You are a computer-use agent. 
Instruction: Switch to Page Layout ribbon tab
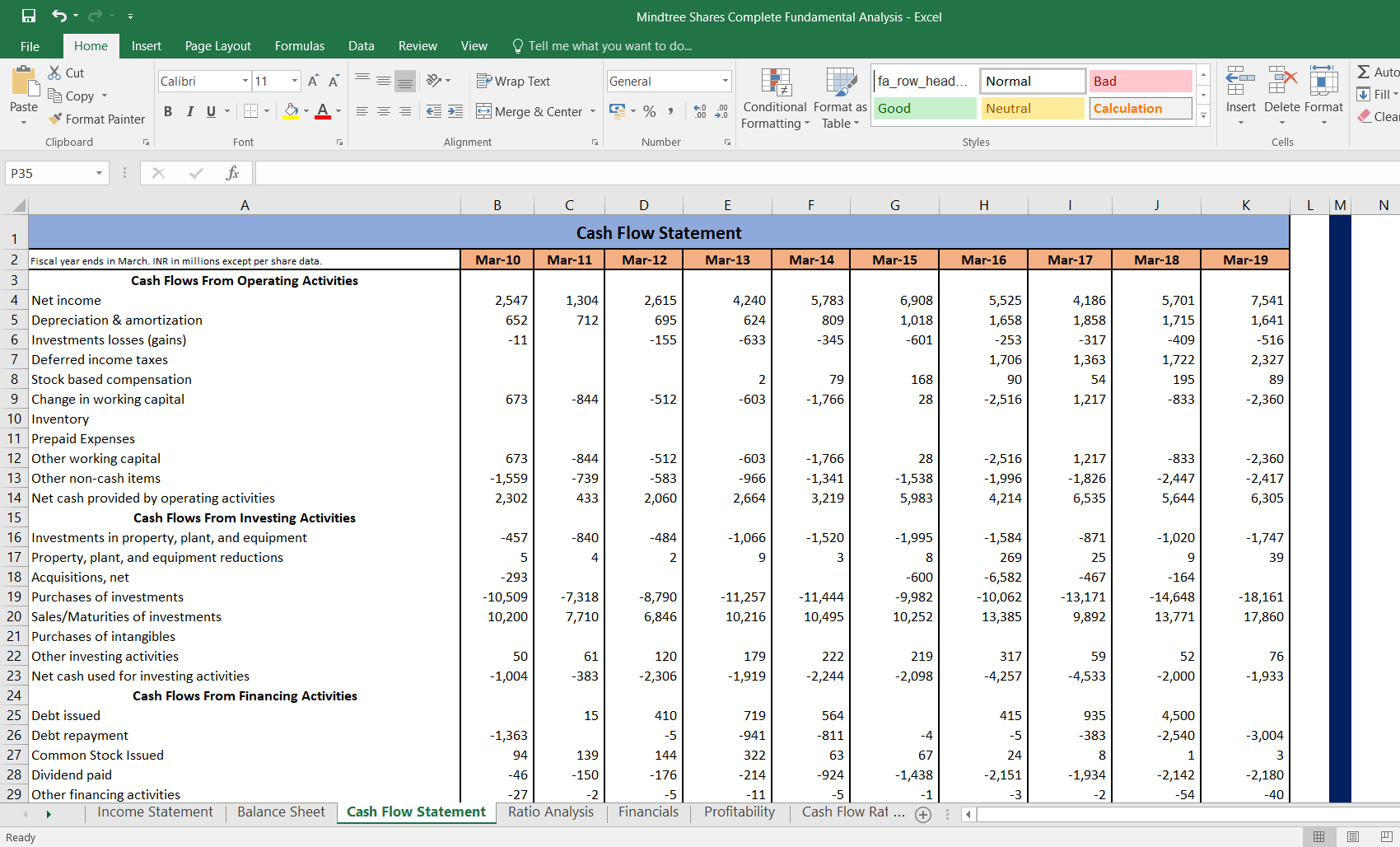[218, 46]
